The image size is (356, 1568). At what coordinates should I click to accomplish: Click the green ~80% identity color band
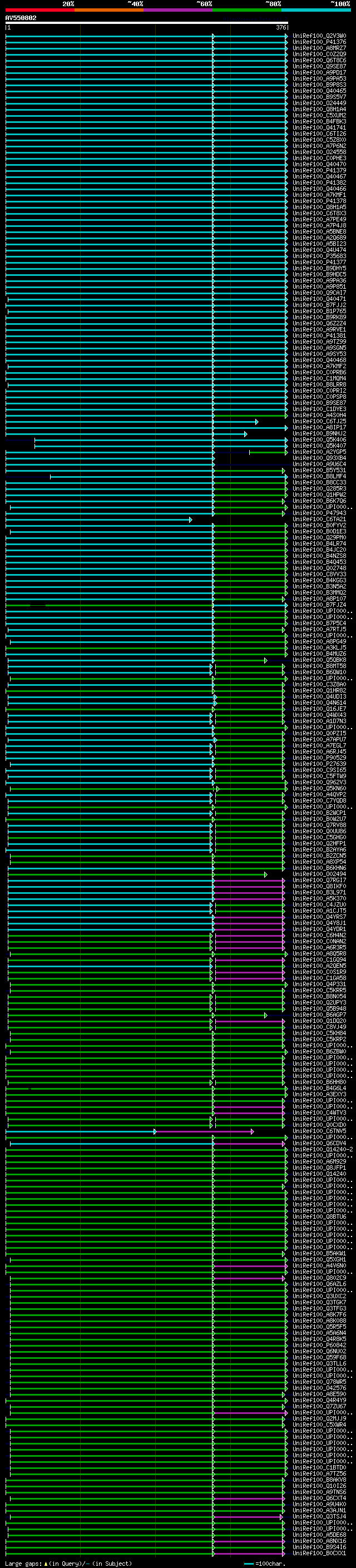point(247,10)
